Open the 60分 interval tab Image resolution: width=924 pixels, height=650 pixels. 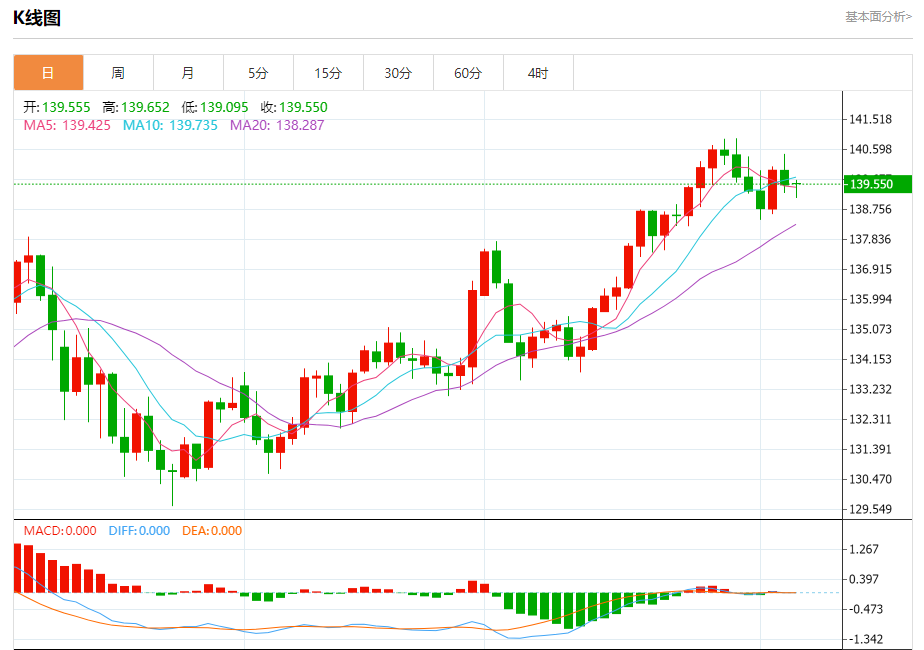pyautogui.click(x=468, y=73)
